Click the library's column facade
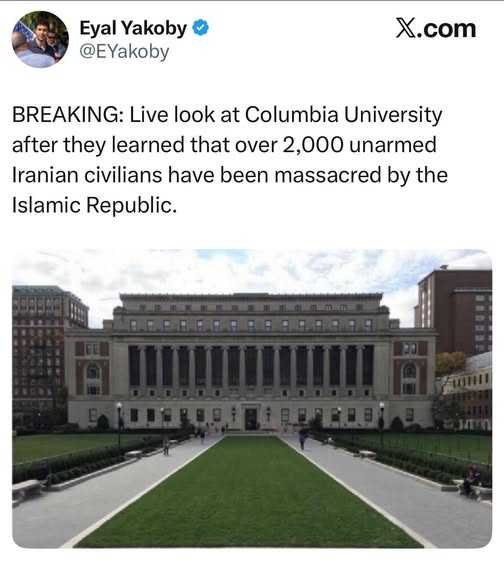The height and width of the screenshot is (565, 504). [251, 366]
